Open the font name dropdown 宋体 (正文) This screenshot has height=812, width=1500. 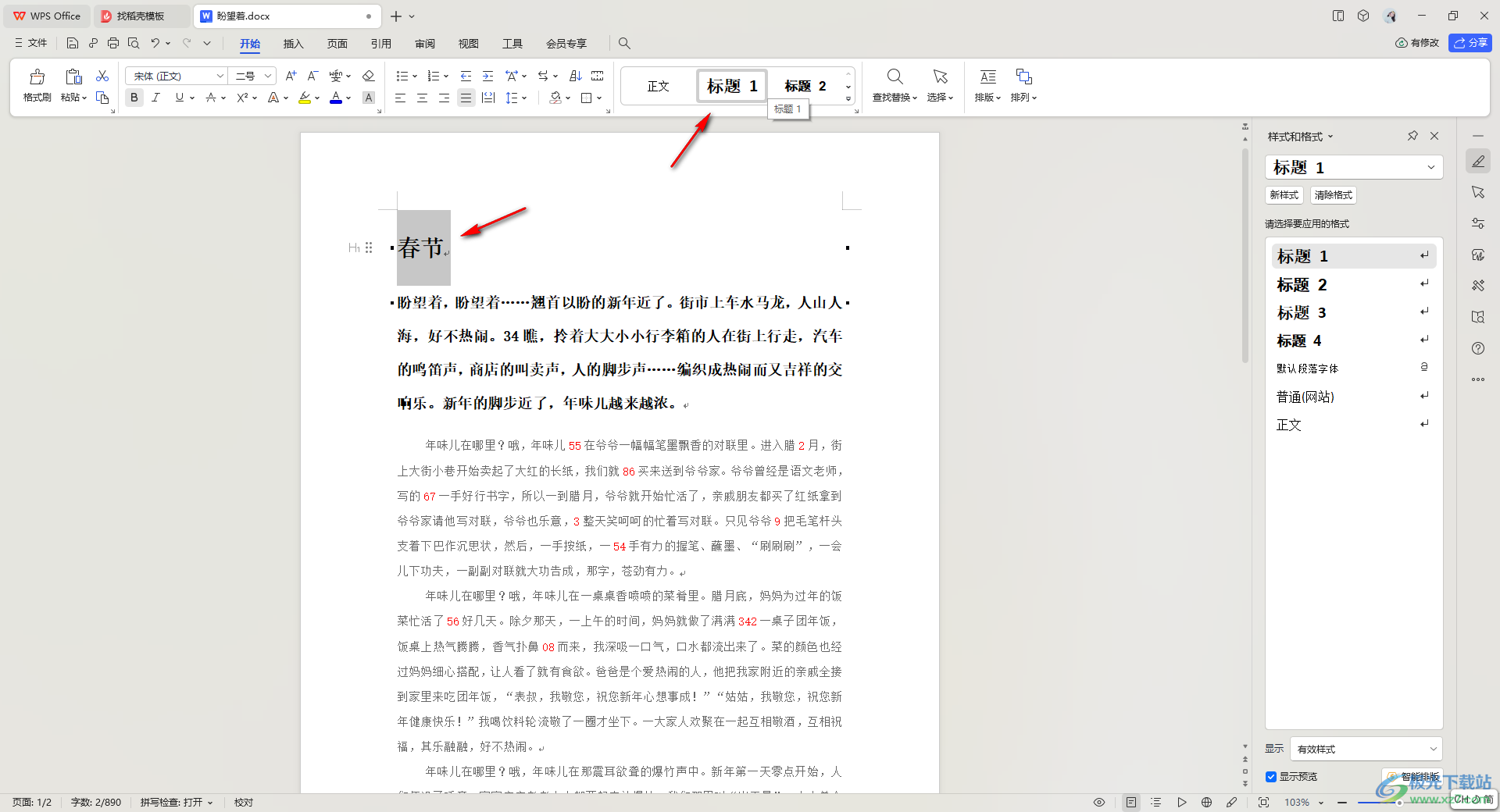click(220, 76)
